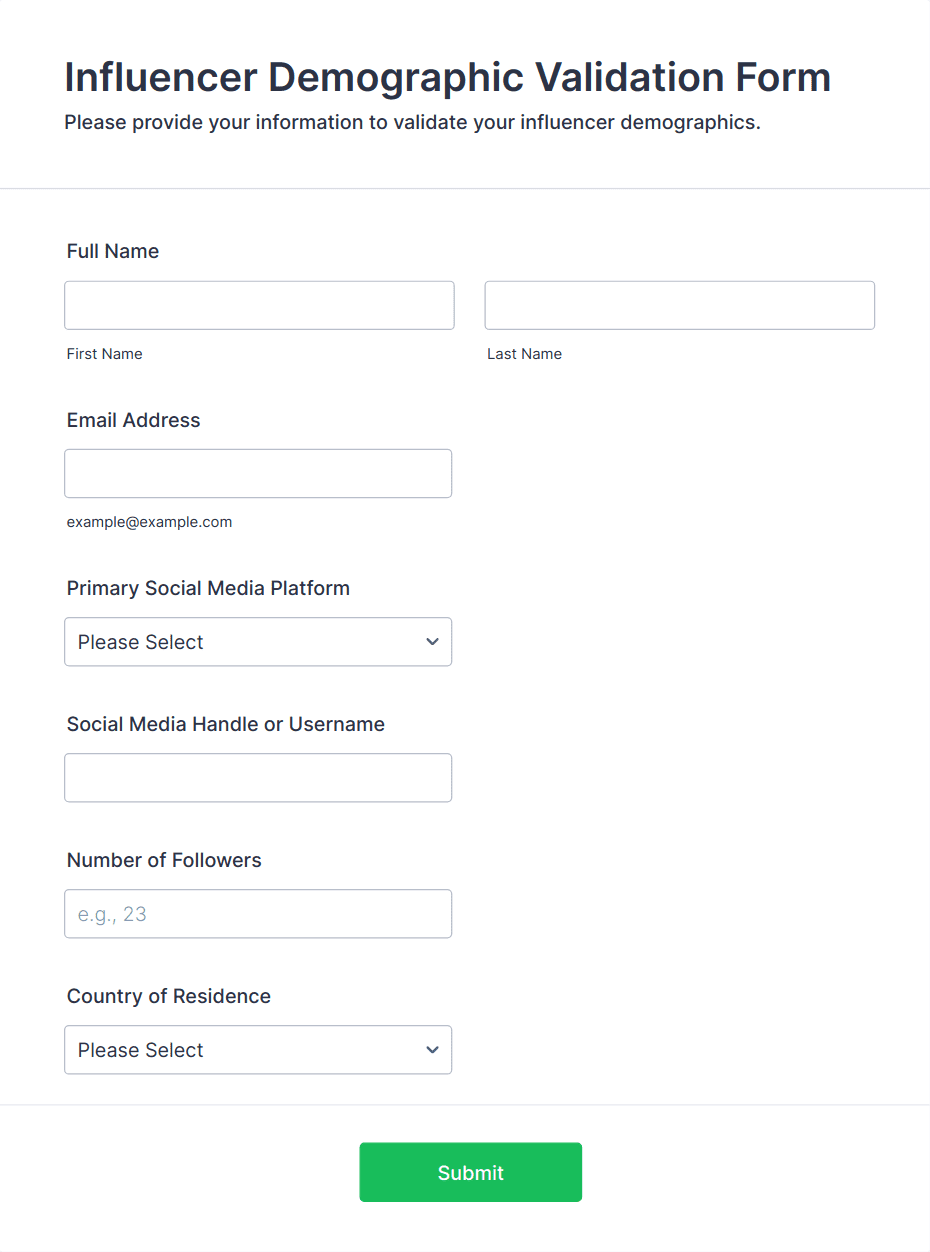This screenshot has width=930, height=1252.
Task: Click the Email Address label
Action: [134, 420]
